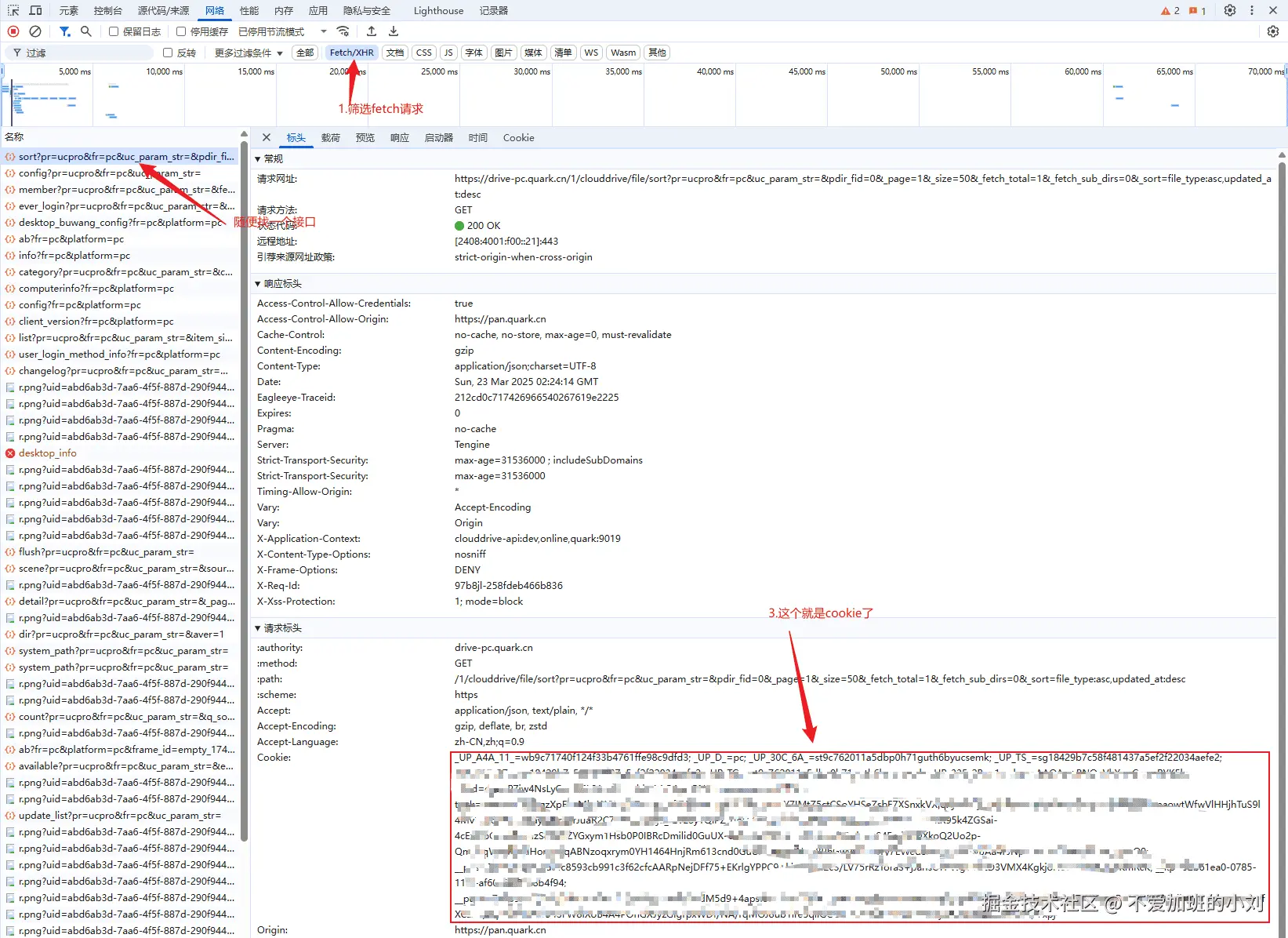This screenshot has width=1288, height=938.
Task: Open the 预览 tab
Action: click(x=365, y=137)
